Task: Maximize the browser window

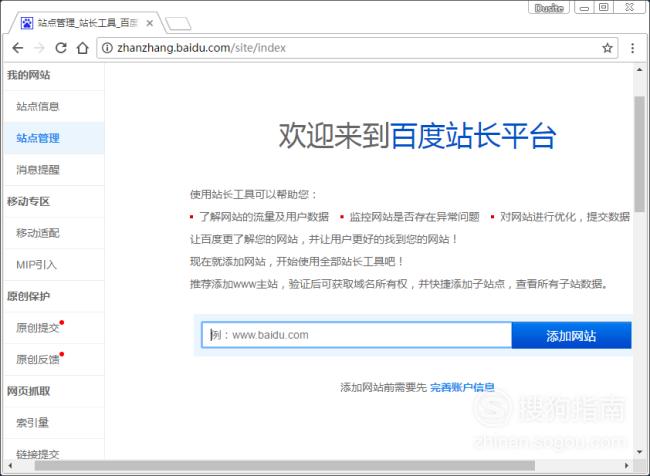Action: coord(604,7)
